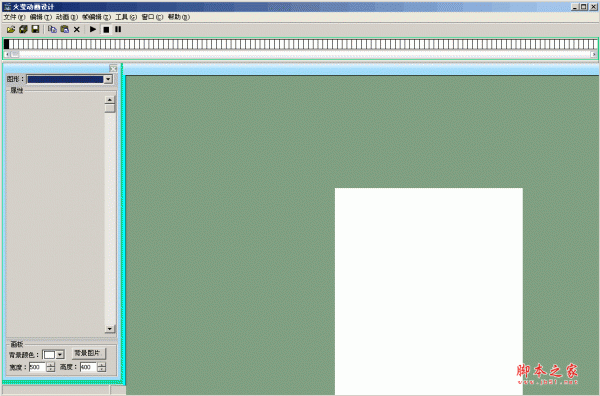Click the timeline scrollbar right arrow

coord(593,55)
